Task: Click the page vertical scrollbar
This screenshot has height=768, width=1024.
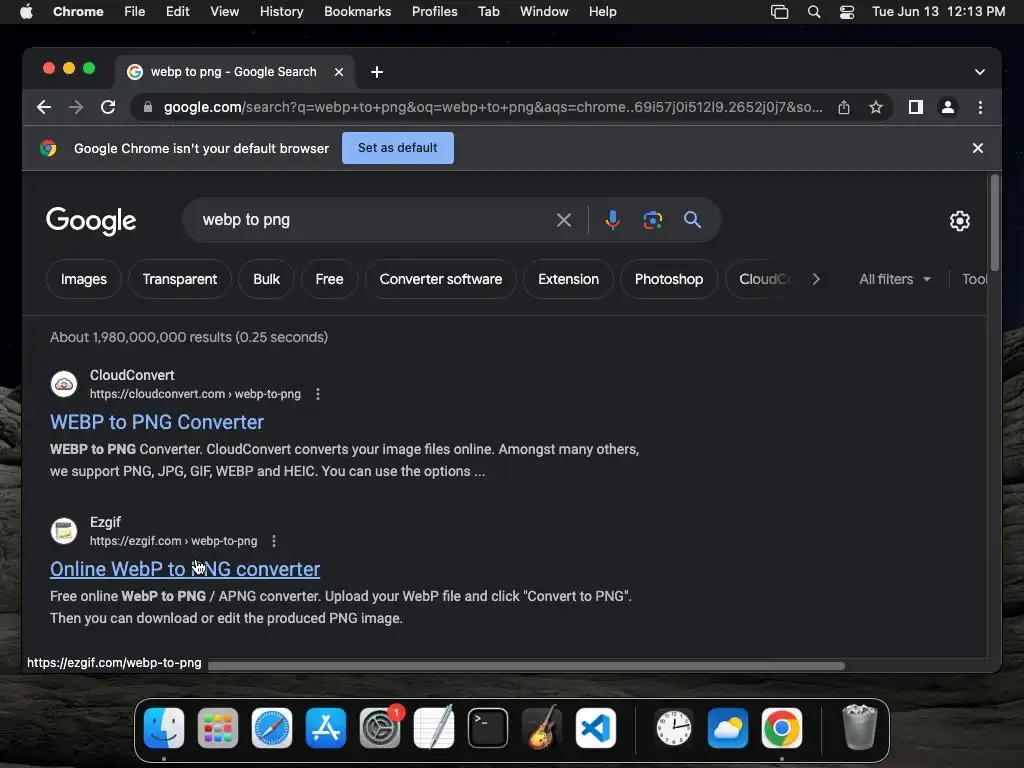Action: pyautogui.click(x=995, y=223)
